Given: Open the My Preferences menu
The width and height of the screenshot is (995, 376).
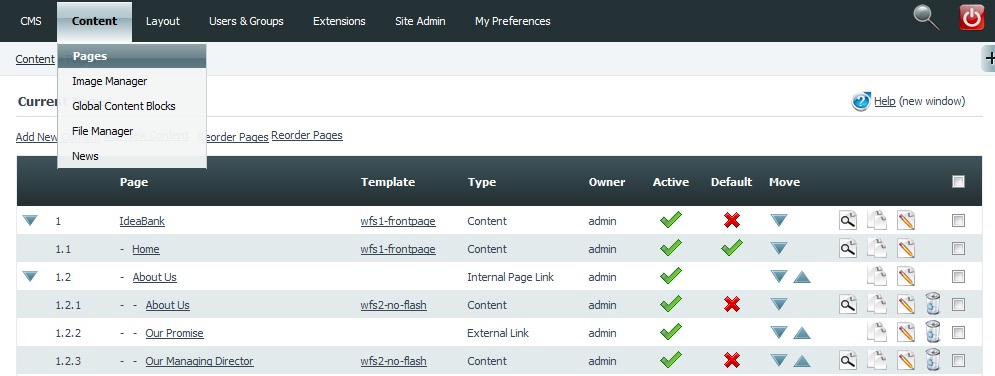Looking at the screenshot, I should (513, 21).
